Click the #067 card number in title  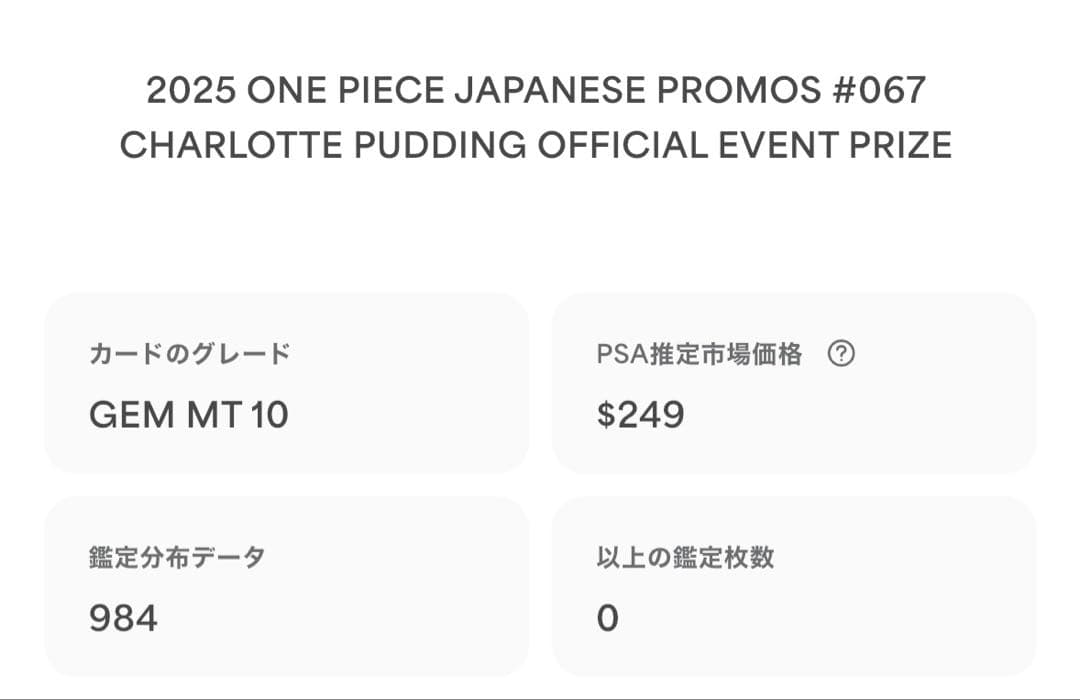(880, 90)
